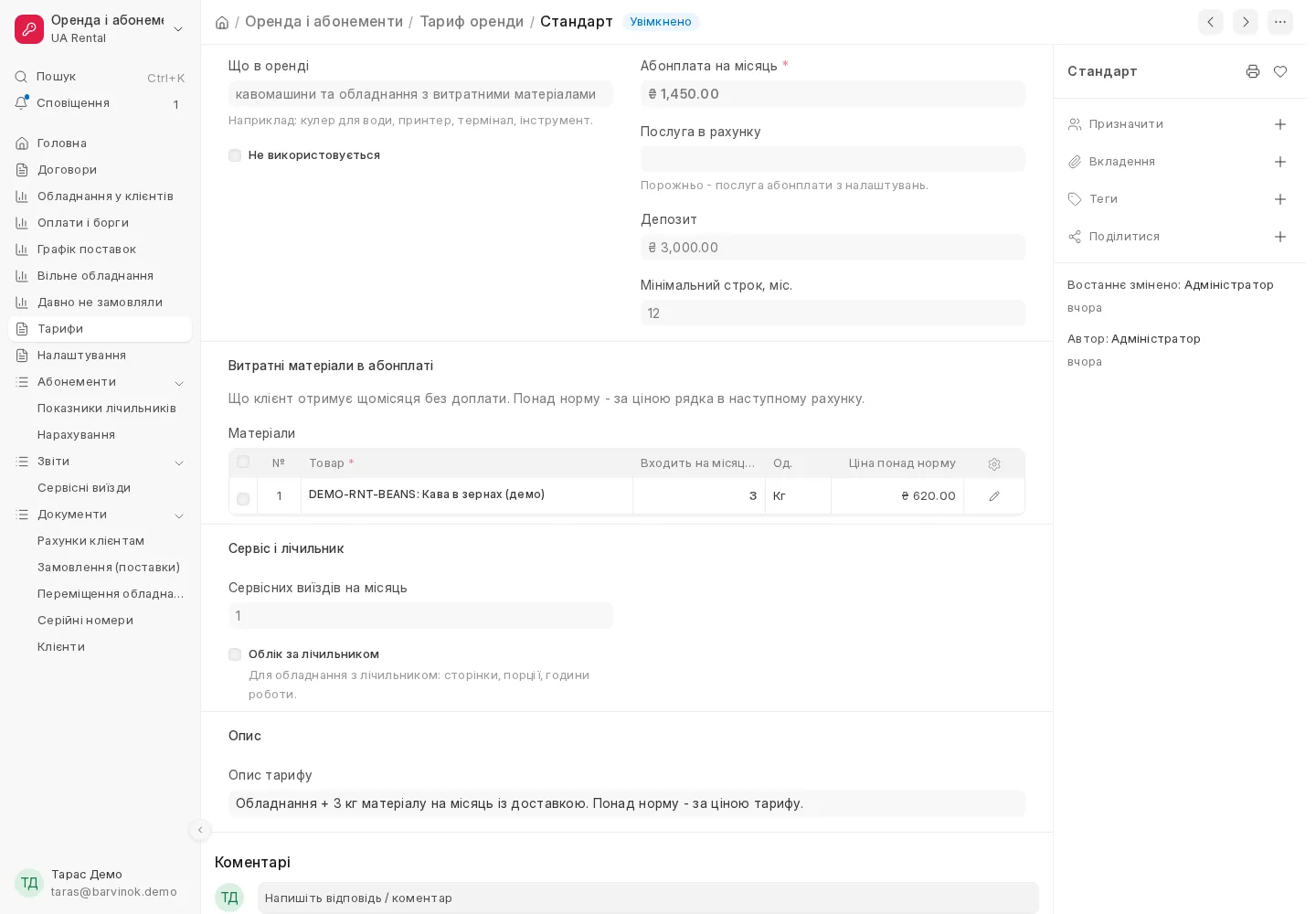Collapse the Абонементи sidebar section
1316x914 pixels.
tap(179, 383)
